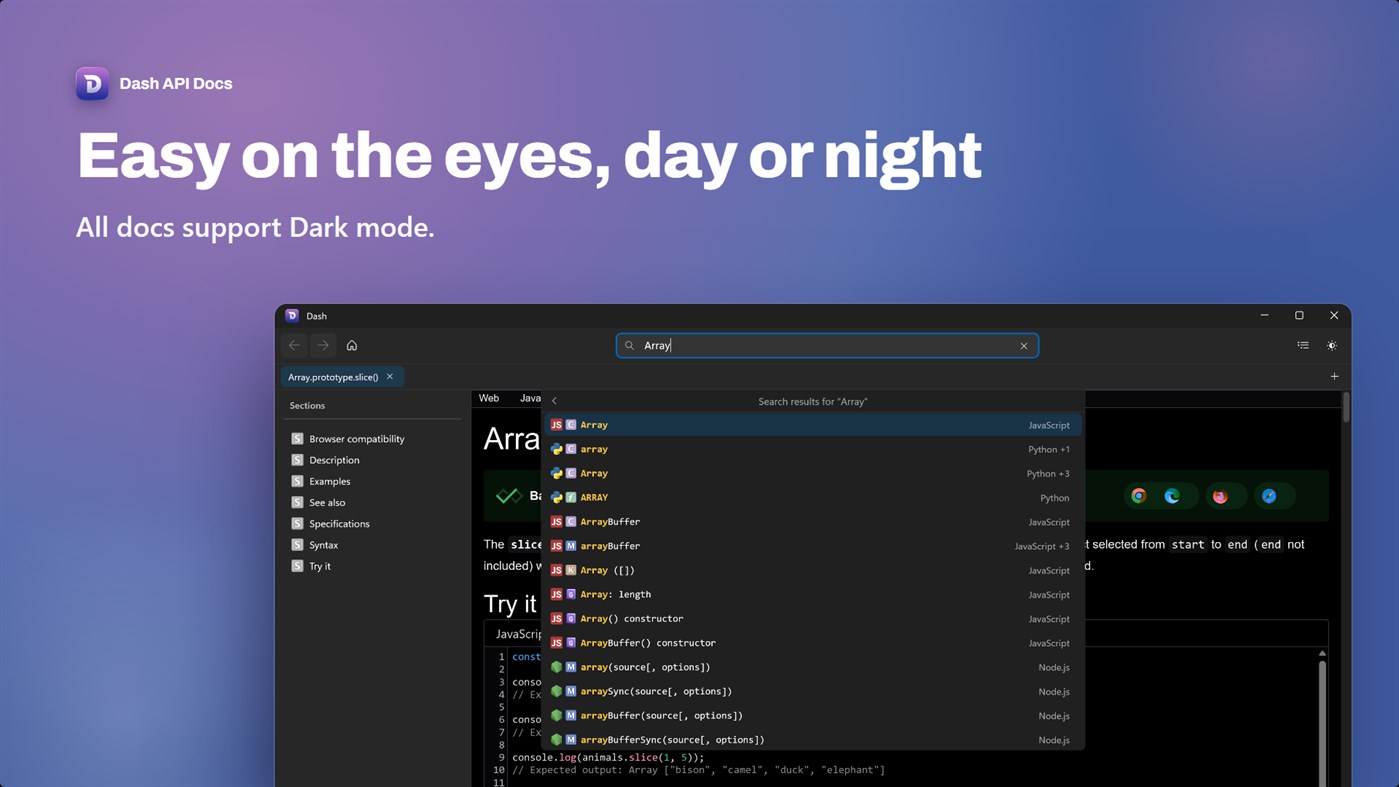Image resolution: width=1399 pixels, height=787 pixels.
Task: Open the Node.js "arrayBuffer(source[, options])" result
Action: 812,715
